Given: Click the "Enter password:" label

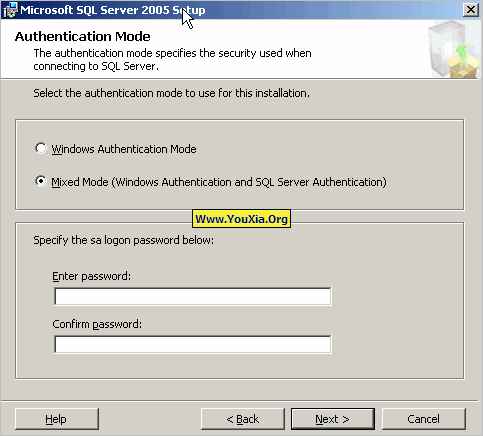Looking at the screenshot, I should 92,276.
